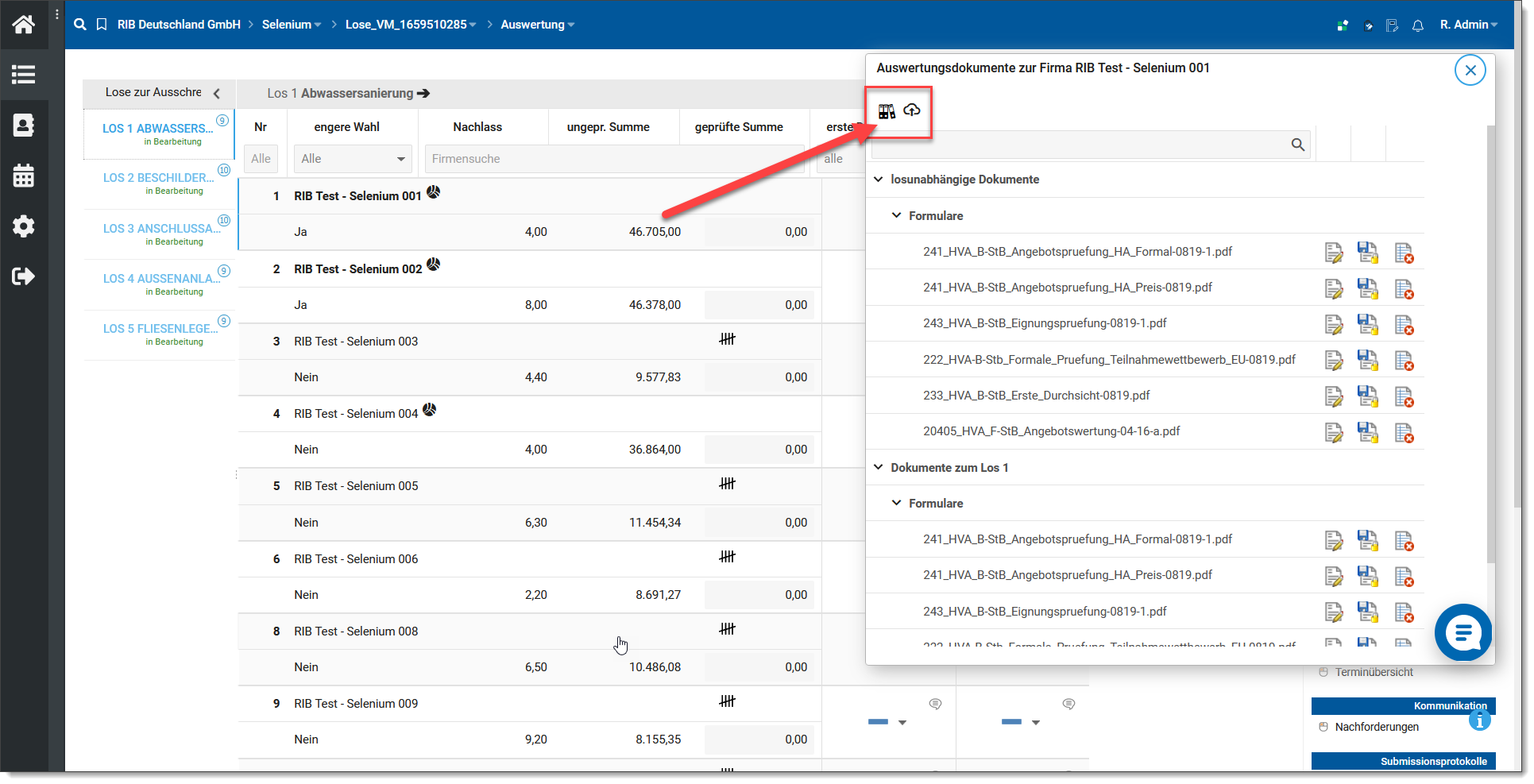The image size is (1534, 784).
Task: Click the blue info circle icon
Action: 1479,720
